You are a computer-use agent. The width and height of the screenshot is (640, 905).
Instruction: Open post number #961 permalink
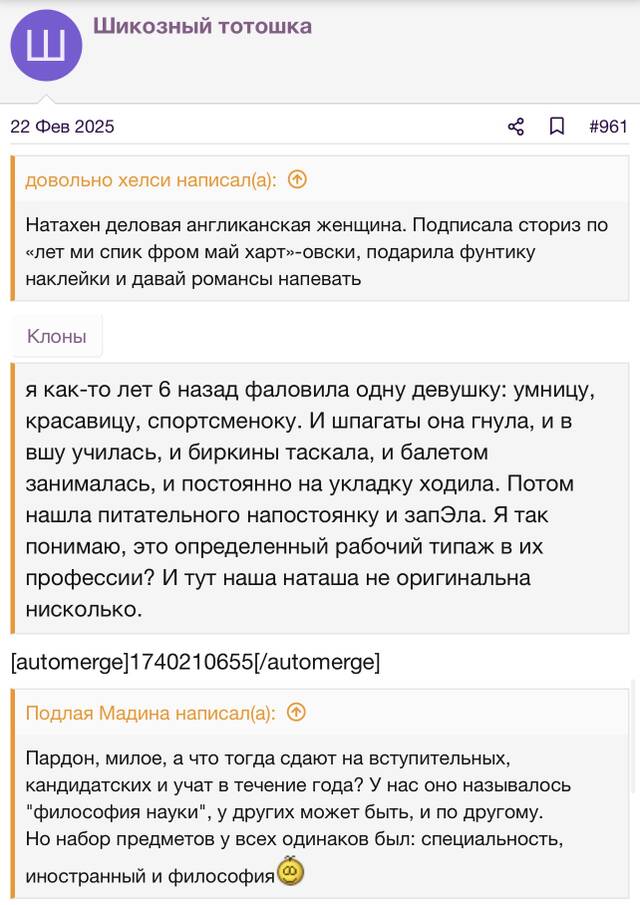tap(608, 126)
